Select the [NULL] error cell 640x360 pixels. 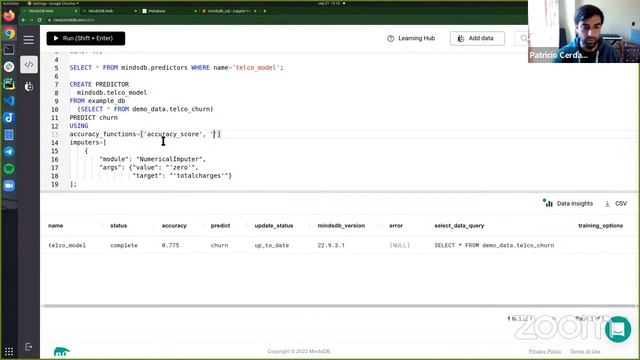(399, 245)
